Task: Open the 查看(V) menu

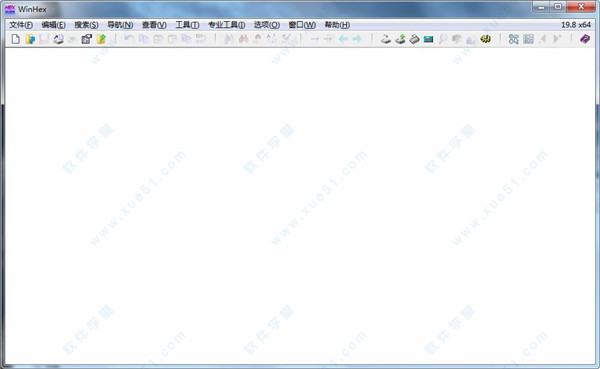Action: (x=154, y=25)
